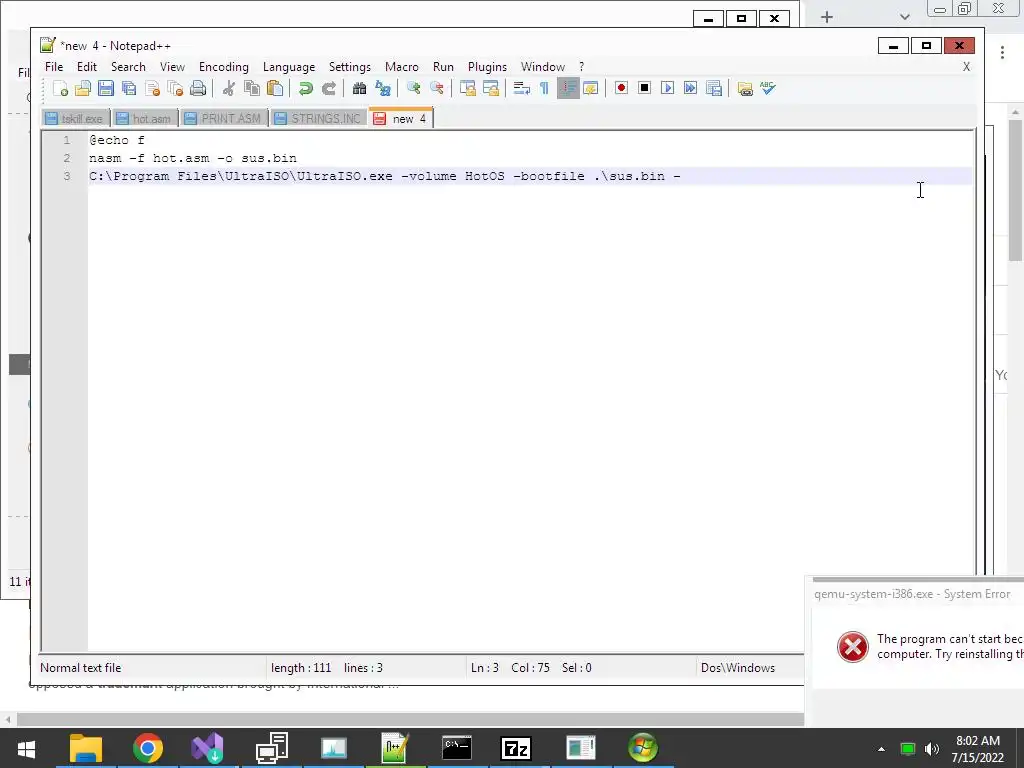Switch to the STRINGS.INC tab

318,118
